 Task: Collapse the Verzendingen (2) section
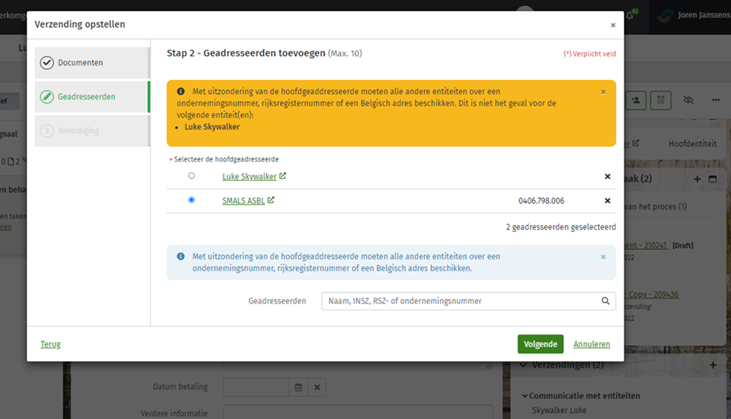[x=524, y=364]
